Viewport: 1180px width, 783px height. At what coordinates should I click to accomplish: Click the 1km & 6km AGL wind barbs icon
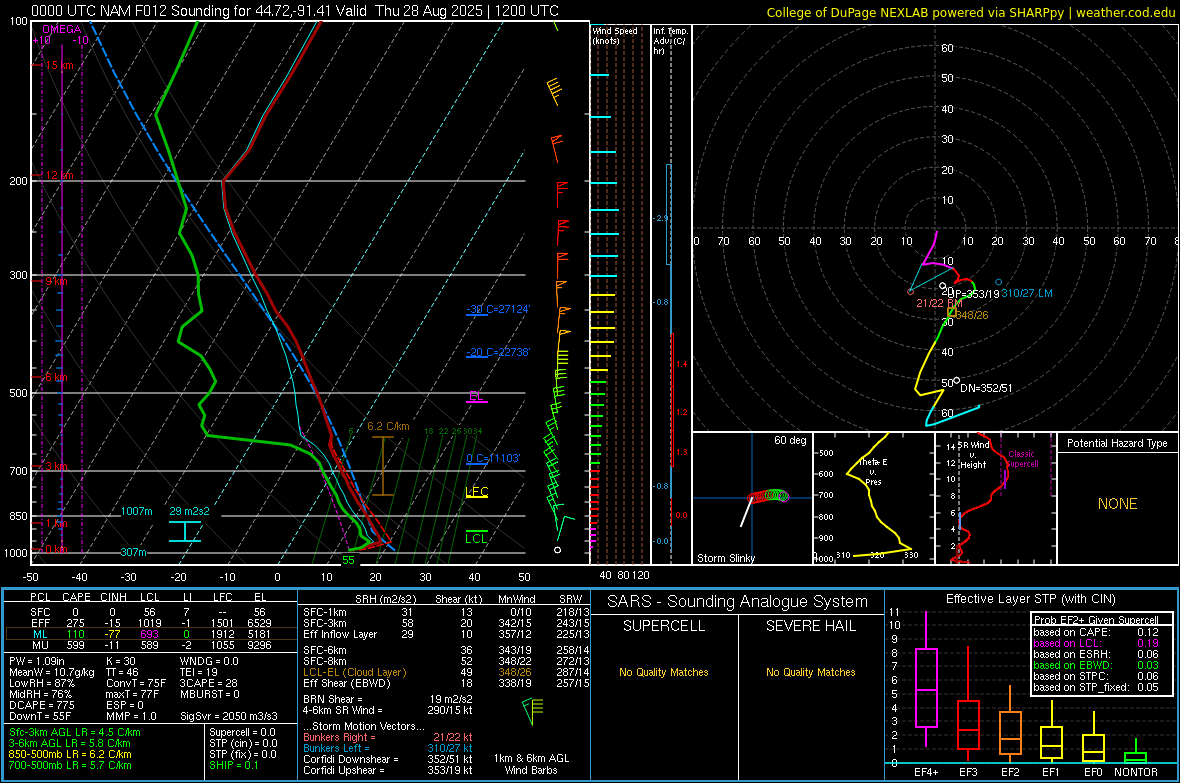click(532, 711)
